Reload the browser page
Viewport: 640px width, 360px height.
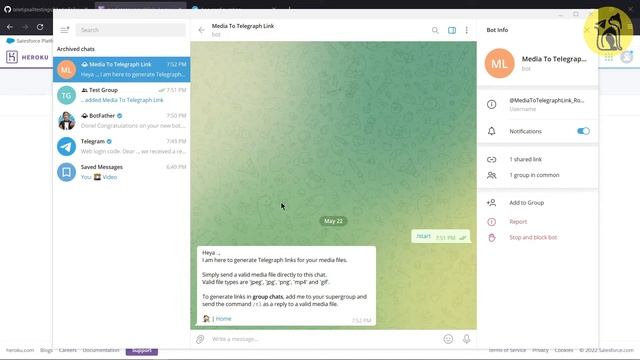point(40,27)
